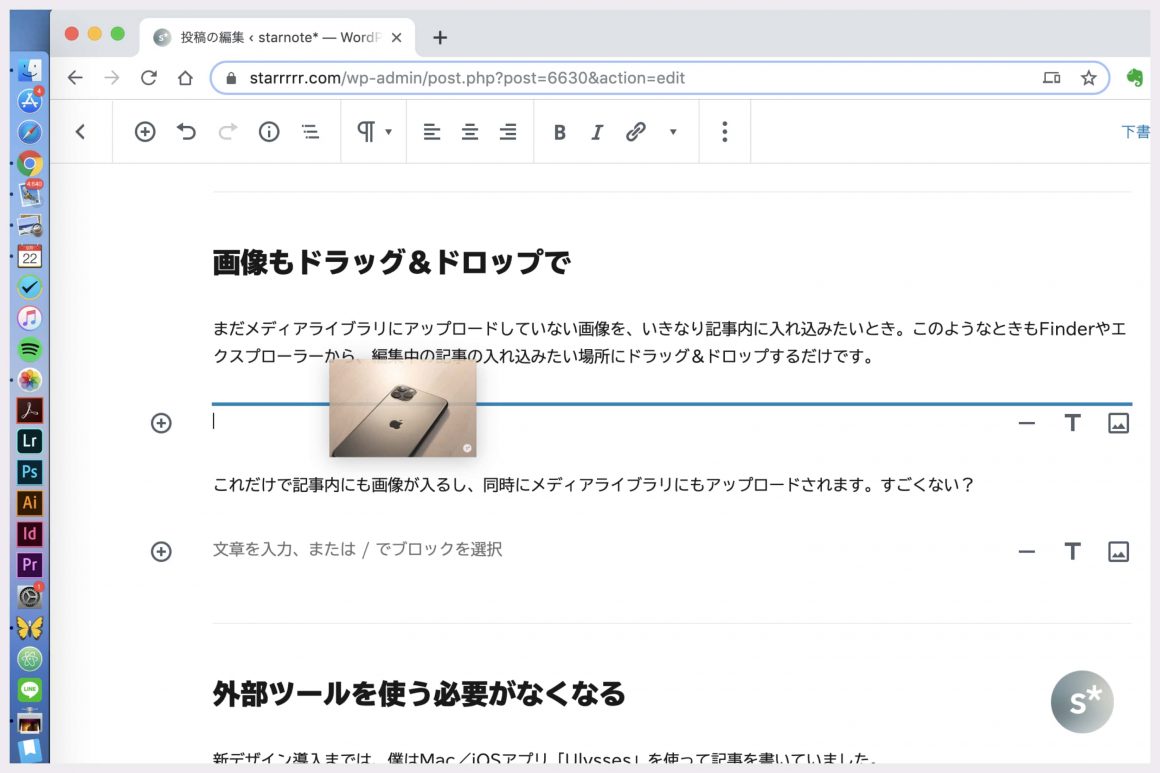Toggle italic formatting
This screenshot has width=1160, height=773.
pyautogui.click(x=597, y=132)
